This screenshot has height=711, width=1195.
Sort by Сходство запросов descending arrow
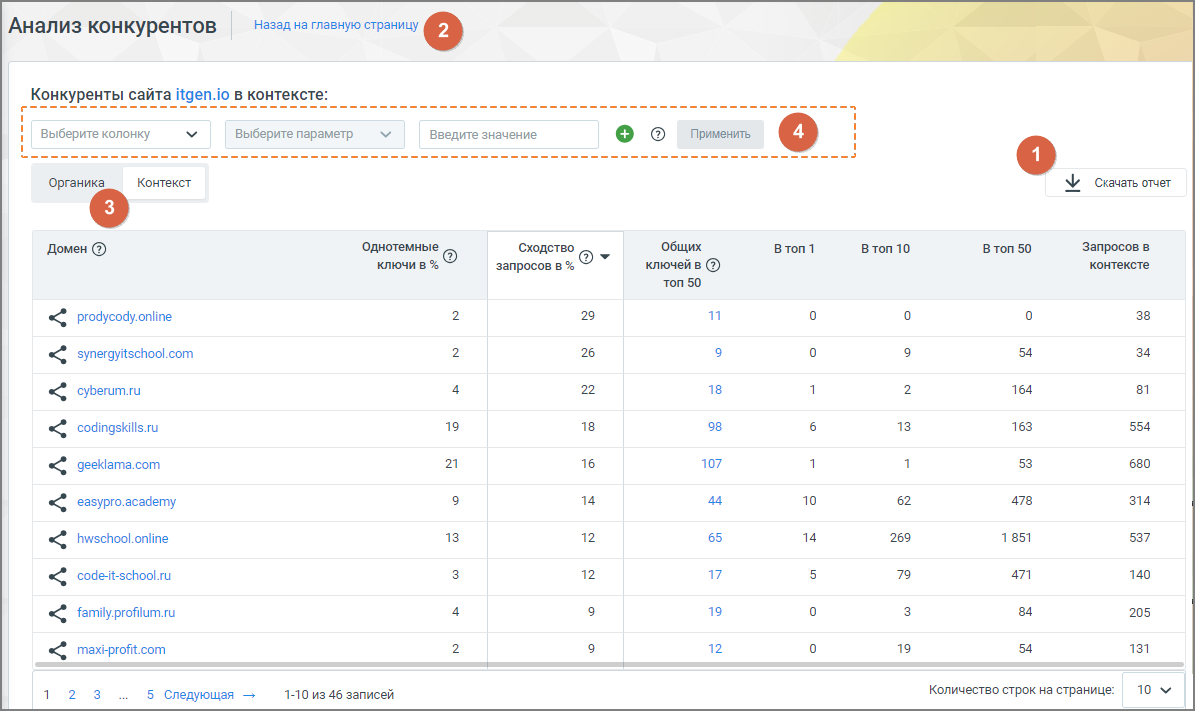[x=605, y=257]
